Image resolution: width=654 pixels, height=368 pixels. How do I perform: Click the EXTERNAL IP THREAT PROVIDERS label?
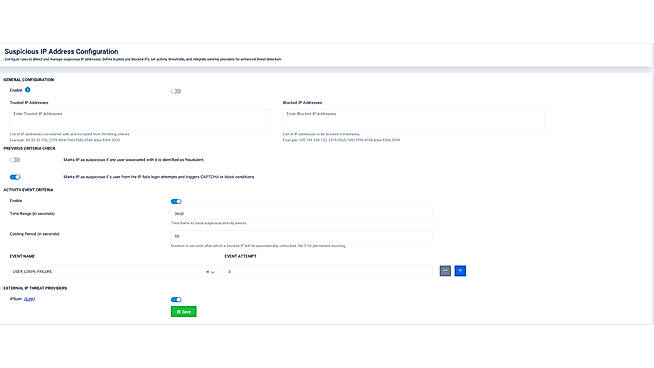pos(35,288)
